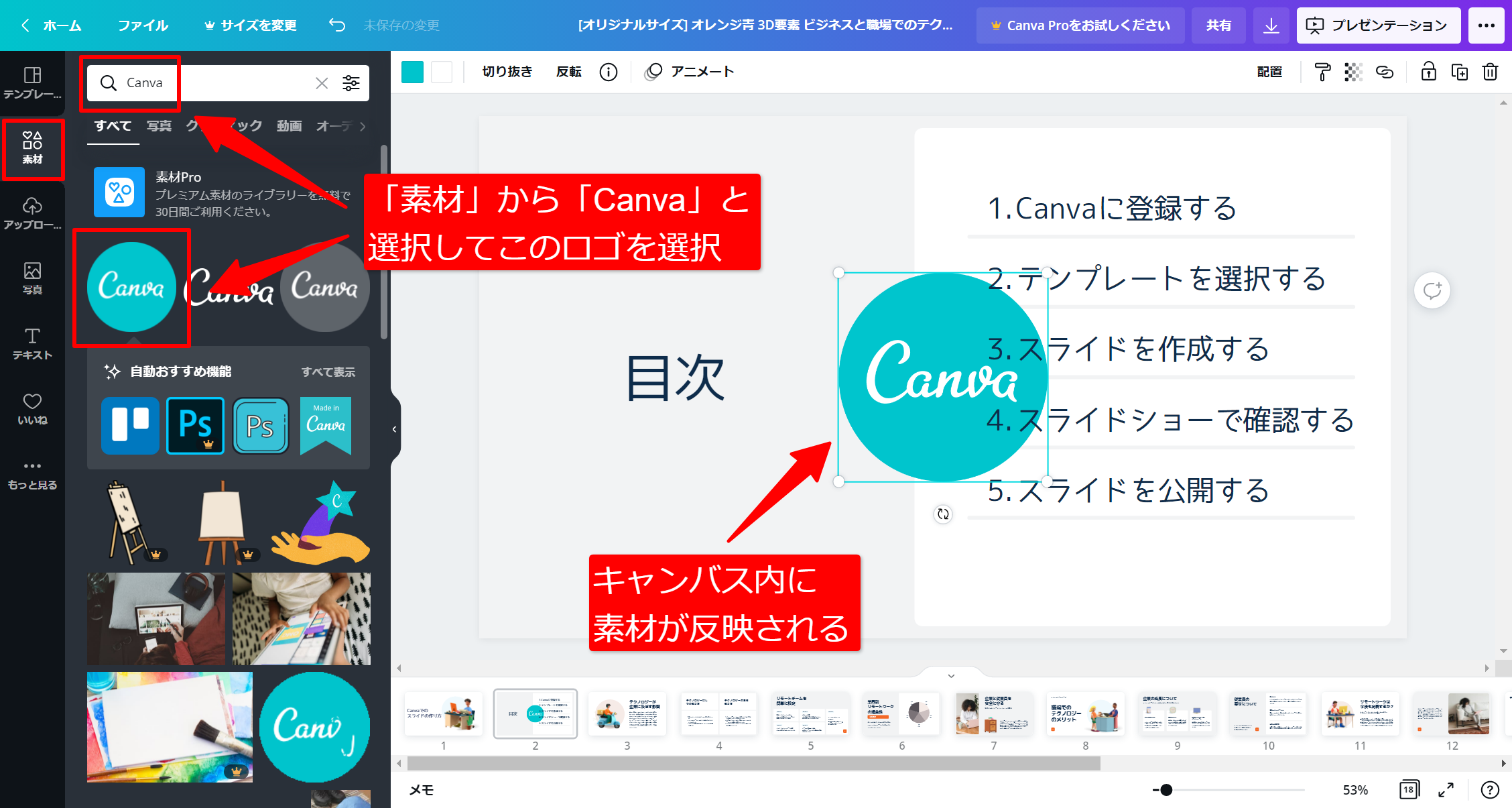Collapse the page thumbnails strip chevron

tap(951, 675)
